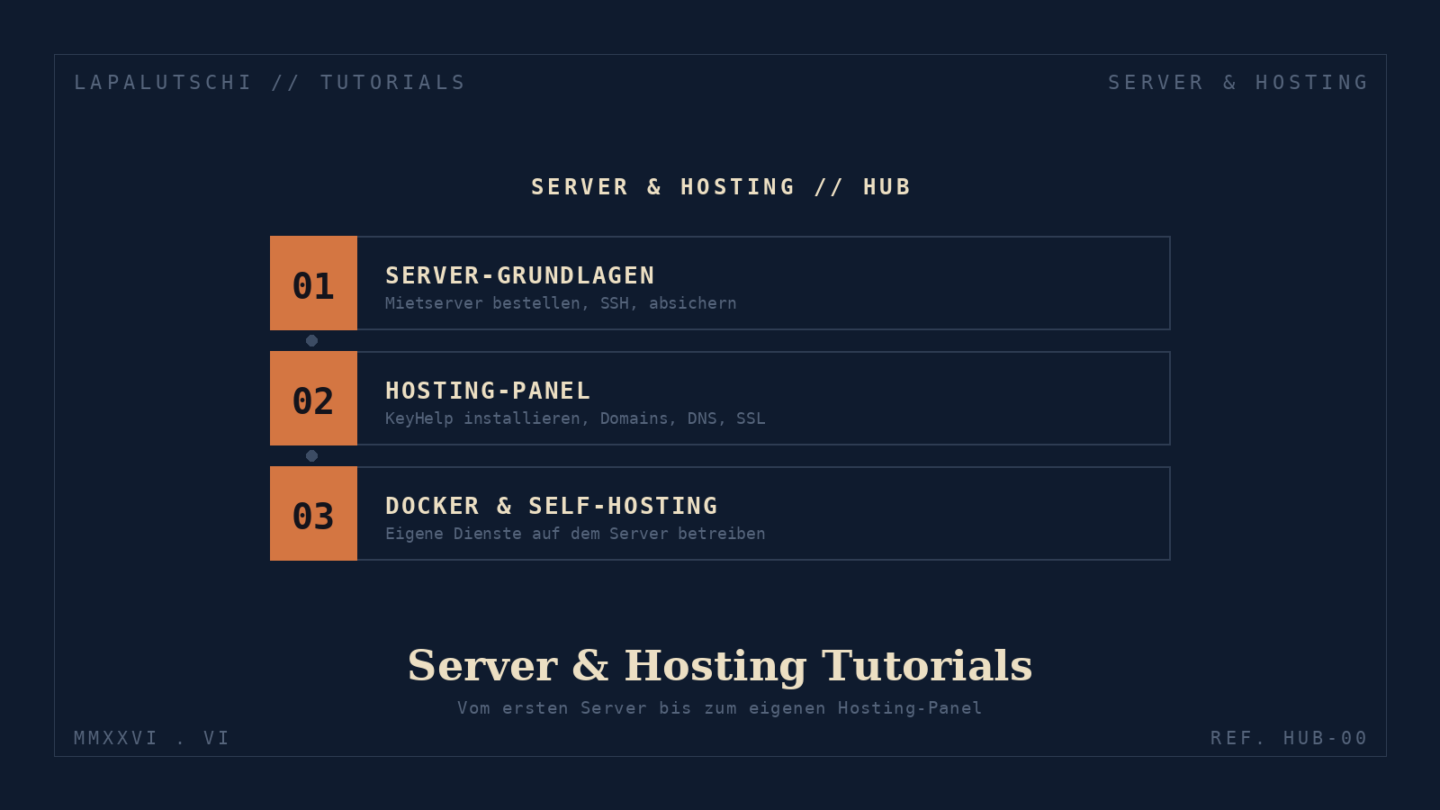The width and height of the screenshot is (1440, 810).
Task: Click subtitle 'Vom ersten Server bis zum eigenen Hosting-Panel'
Action: (x=720, y=708)
